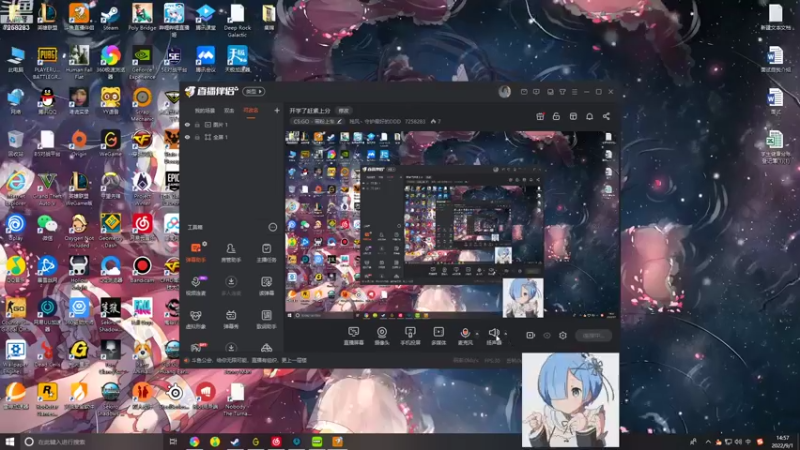Open the notification bell in room header
800x450 pixels.
pos(589,116)
